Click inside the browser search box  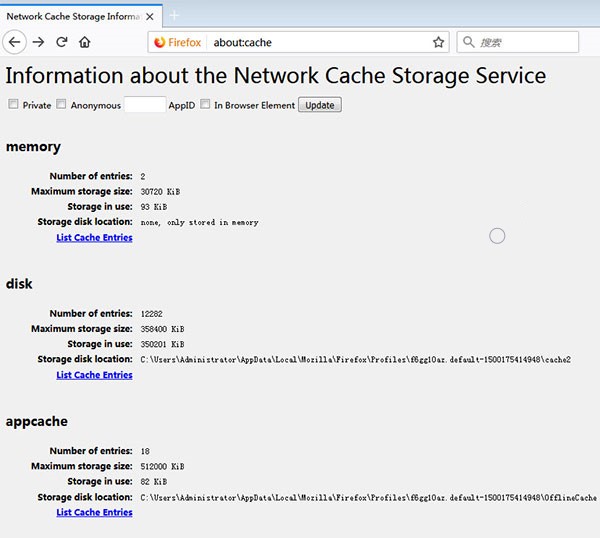525,42
